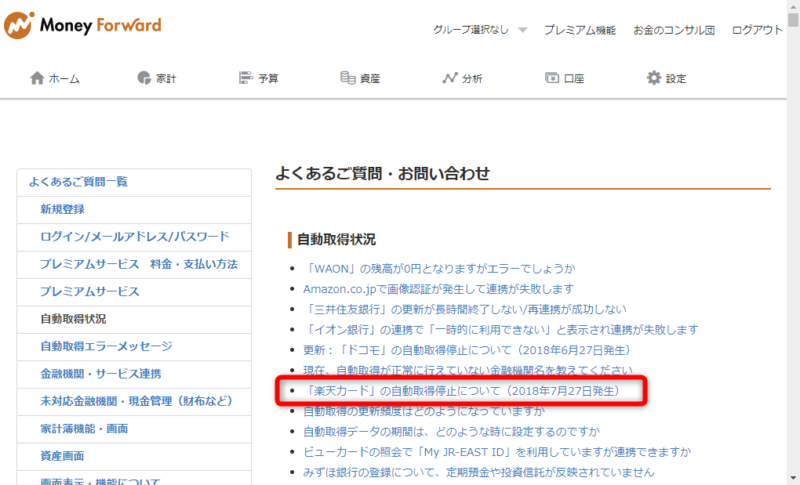Open the 楽天カード 自動取得停止 article link
800x485 pixels.
pyautogui.click(x=461, y=390)
